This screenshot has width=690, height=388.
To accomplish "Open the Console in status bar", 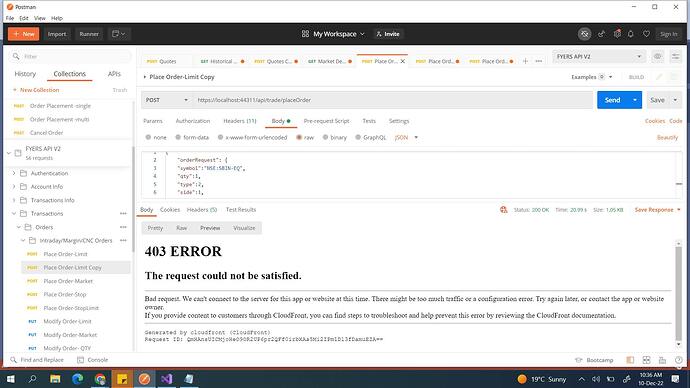I will point(92,360).
